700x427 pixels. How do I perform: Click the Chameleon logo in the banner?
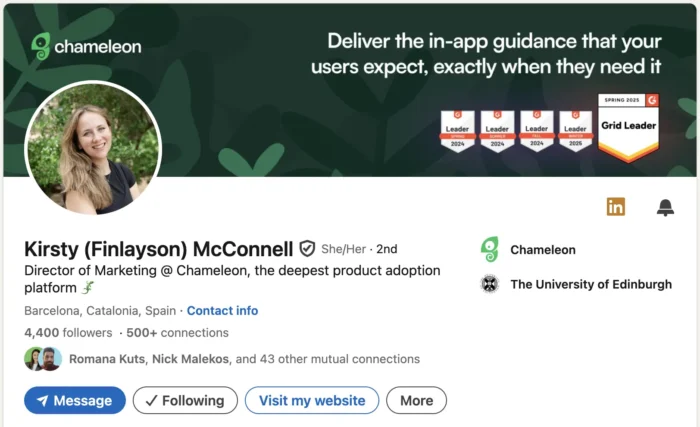tap(86, 46)
